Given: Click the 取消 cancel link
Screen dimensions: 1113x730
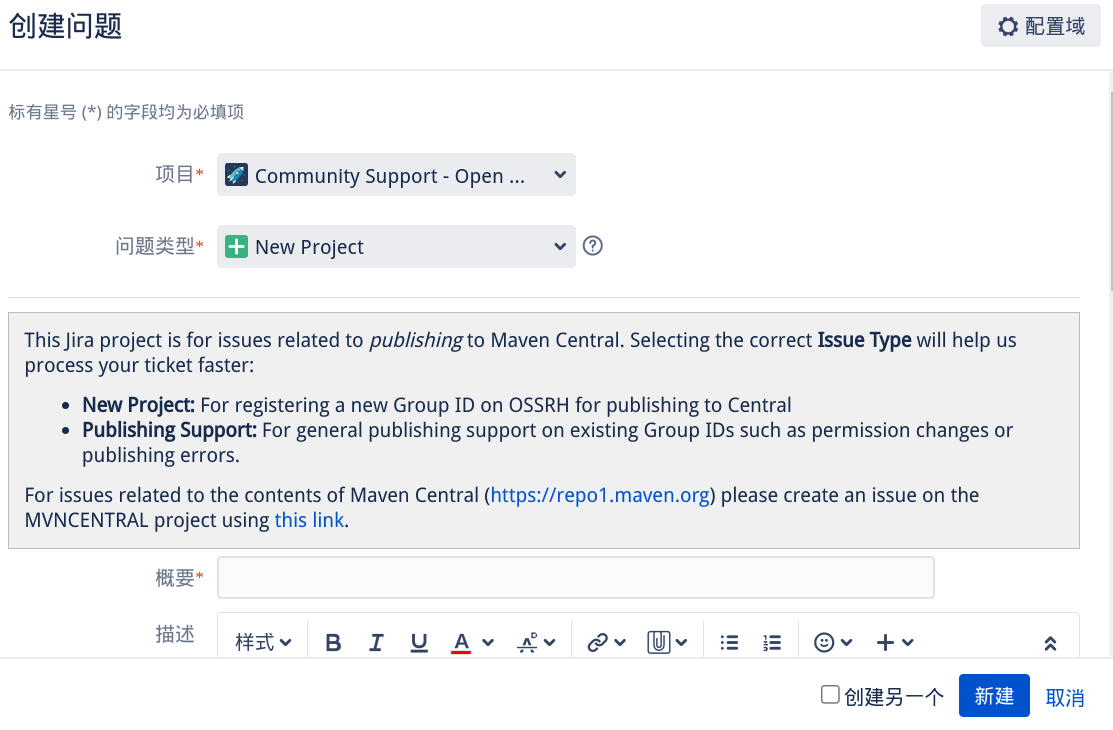Looking at the screenshot, I should click(x=1065, y=697).
